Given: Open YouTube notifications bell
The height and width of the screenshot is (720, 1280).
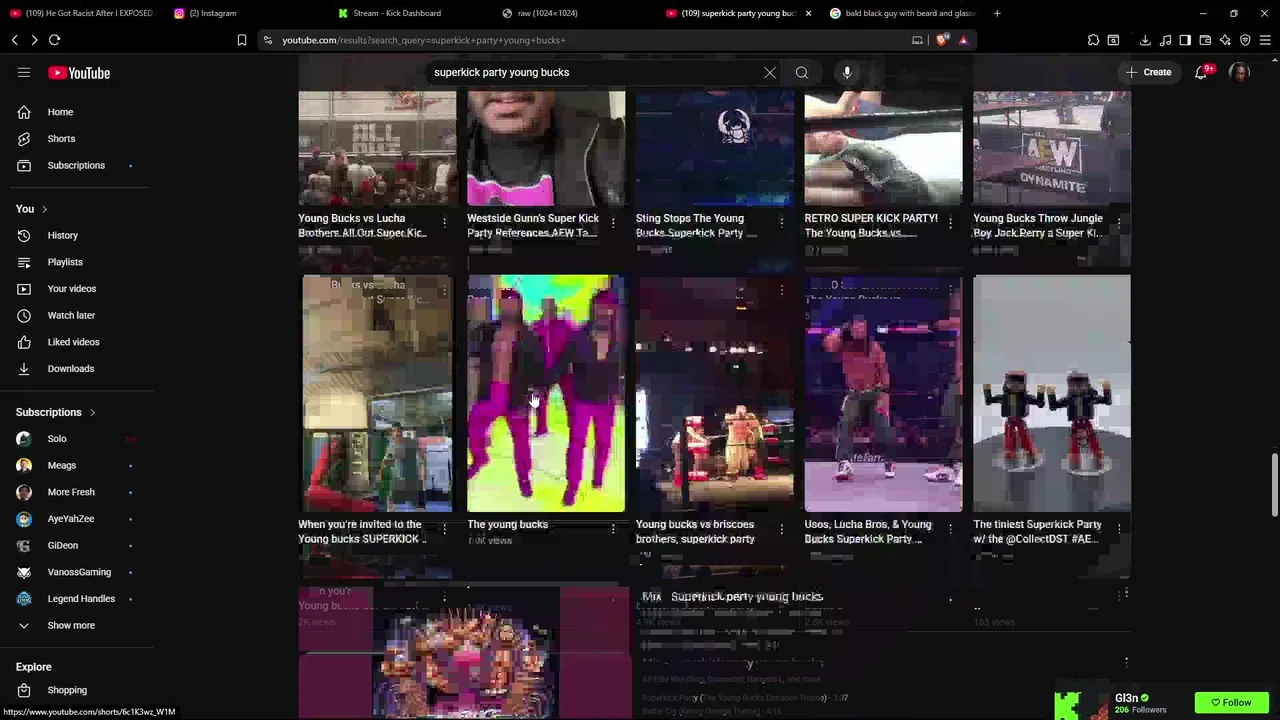Looking at the screenshot, I should pyautogui.click(x=1201, y=72).
